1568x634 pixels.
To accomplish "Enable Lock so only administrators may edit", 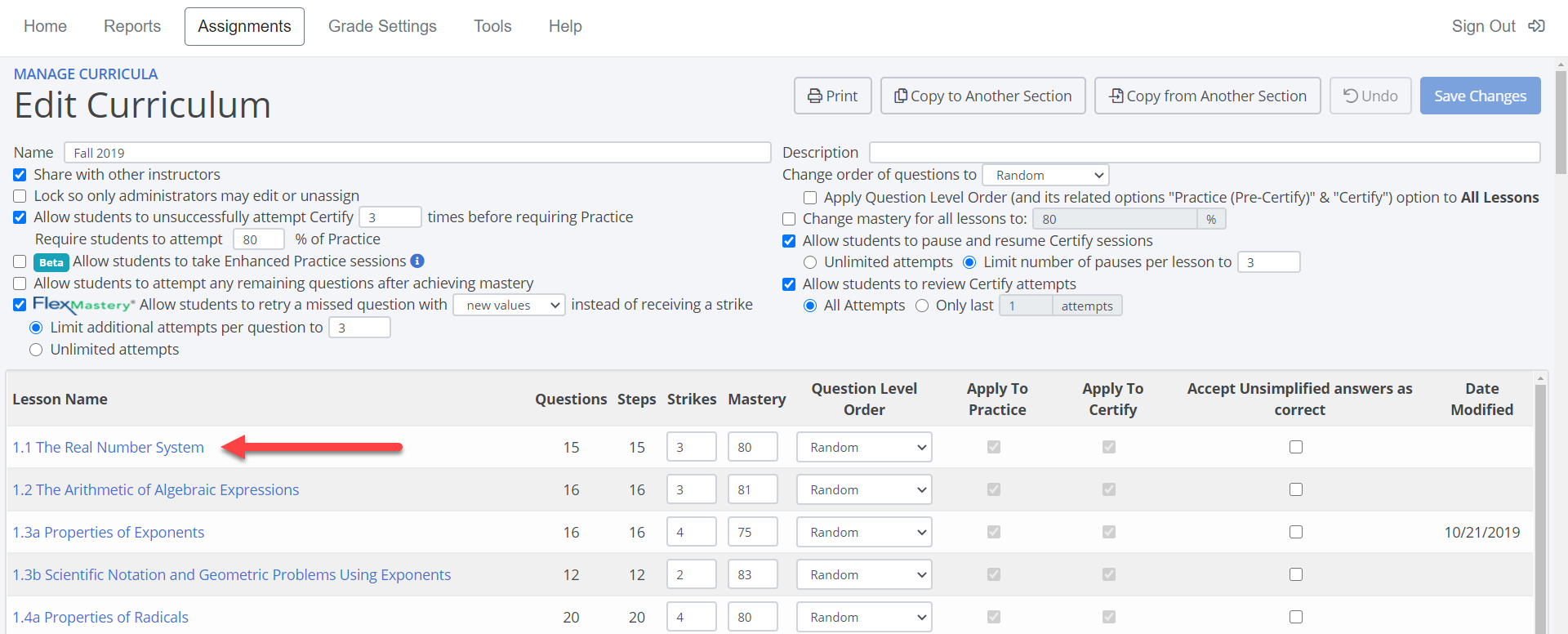I will coord(20,196).
